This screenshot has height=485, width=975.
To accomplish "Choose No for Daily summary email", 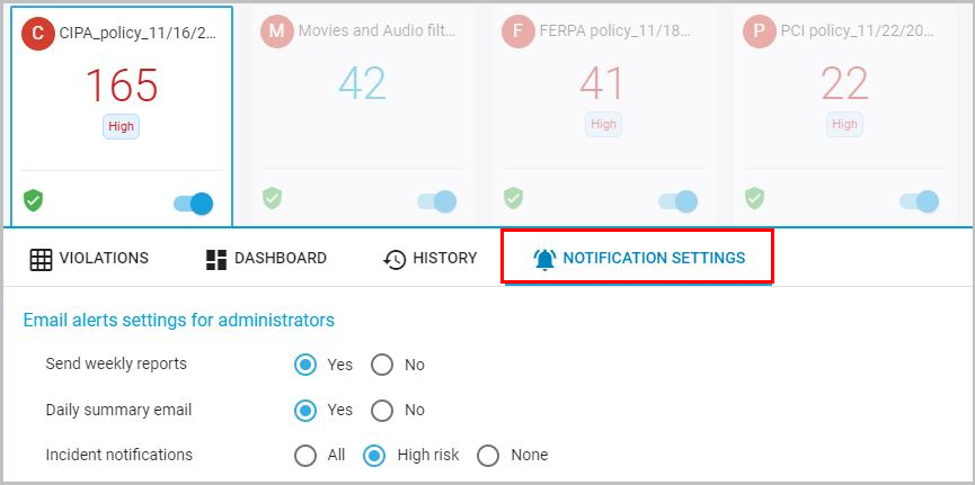I will (382, 410).
